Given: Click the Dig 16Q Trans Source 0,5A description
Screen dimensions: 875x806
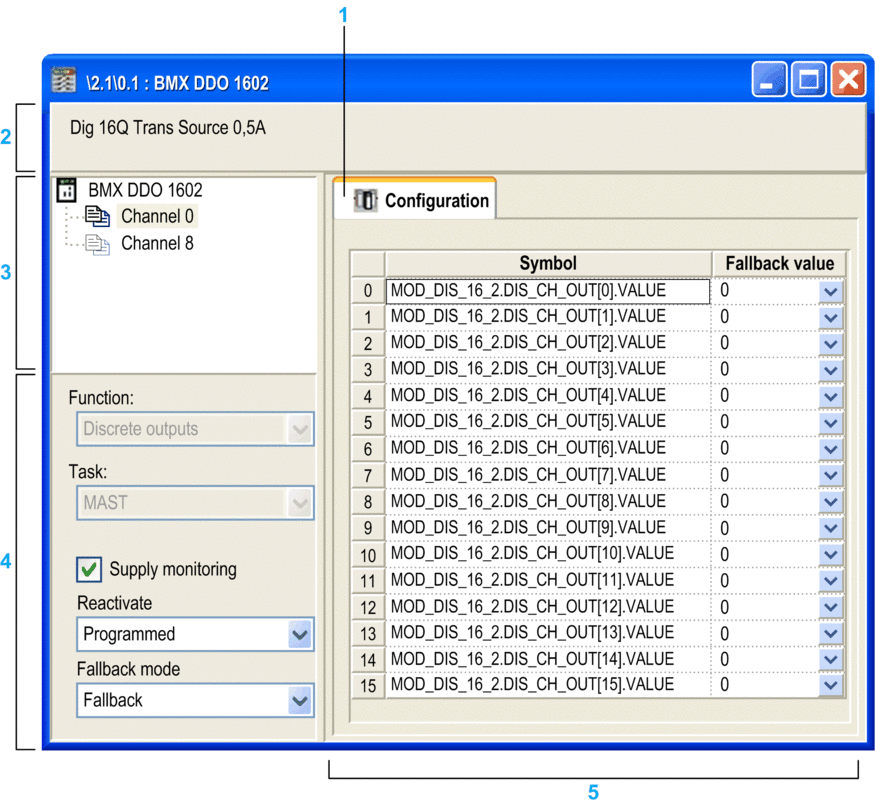Looking at the screenshot, I should coord(167,128).
